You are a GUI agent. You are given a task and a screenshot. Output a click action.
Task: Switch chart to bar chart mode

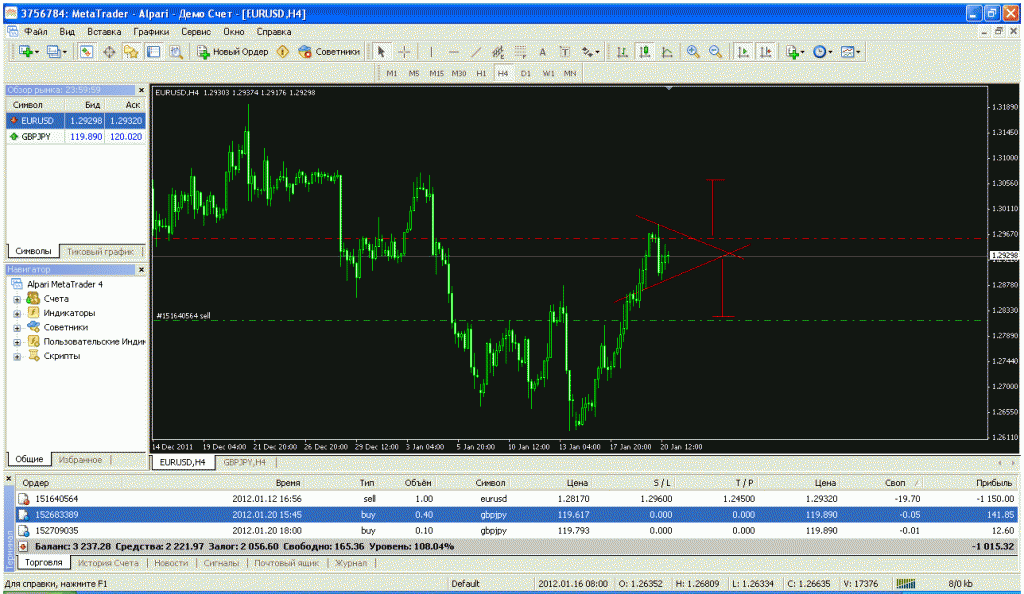click(622, 51)
